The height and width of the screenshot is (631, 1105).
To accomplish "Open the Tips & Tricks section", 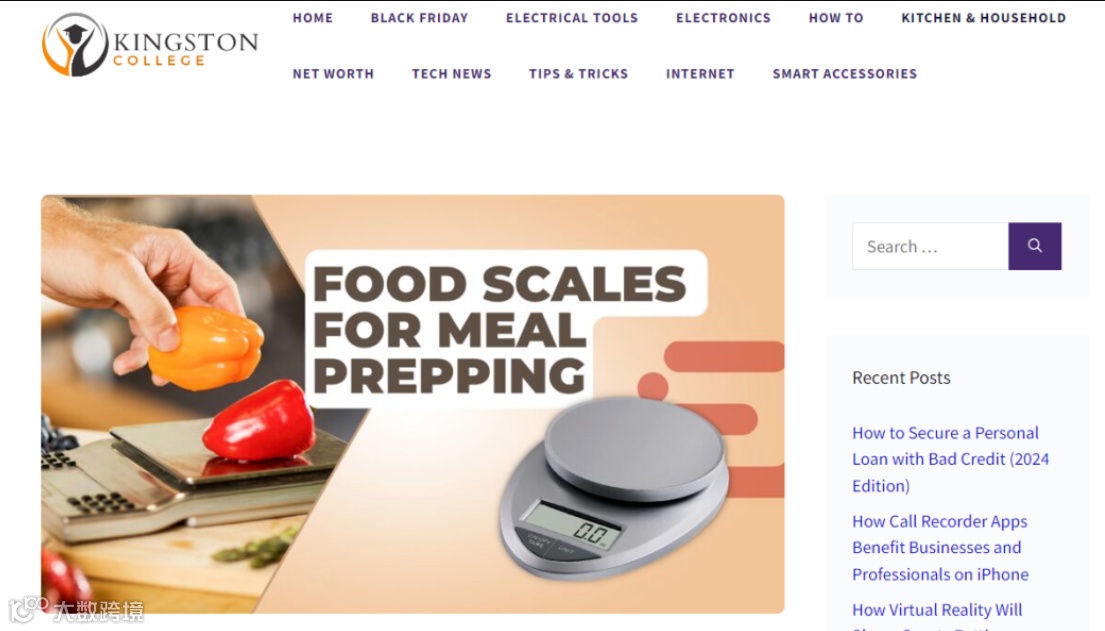I will (579, 73).
